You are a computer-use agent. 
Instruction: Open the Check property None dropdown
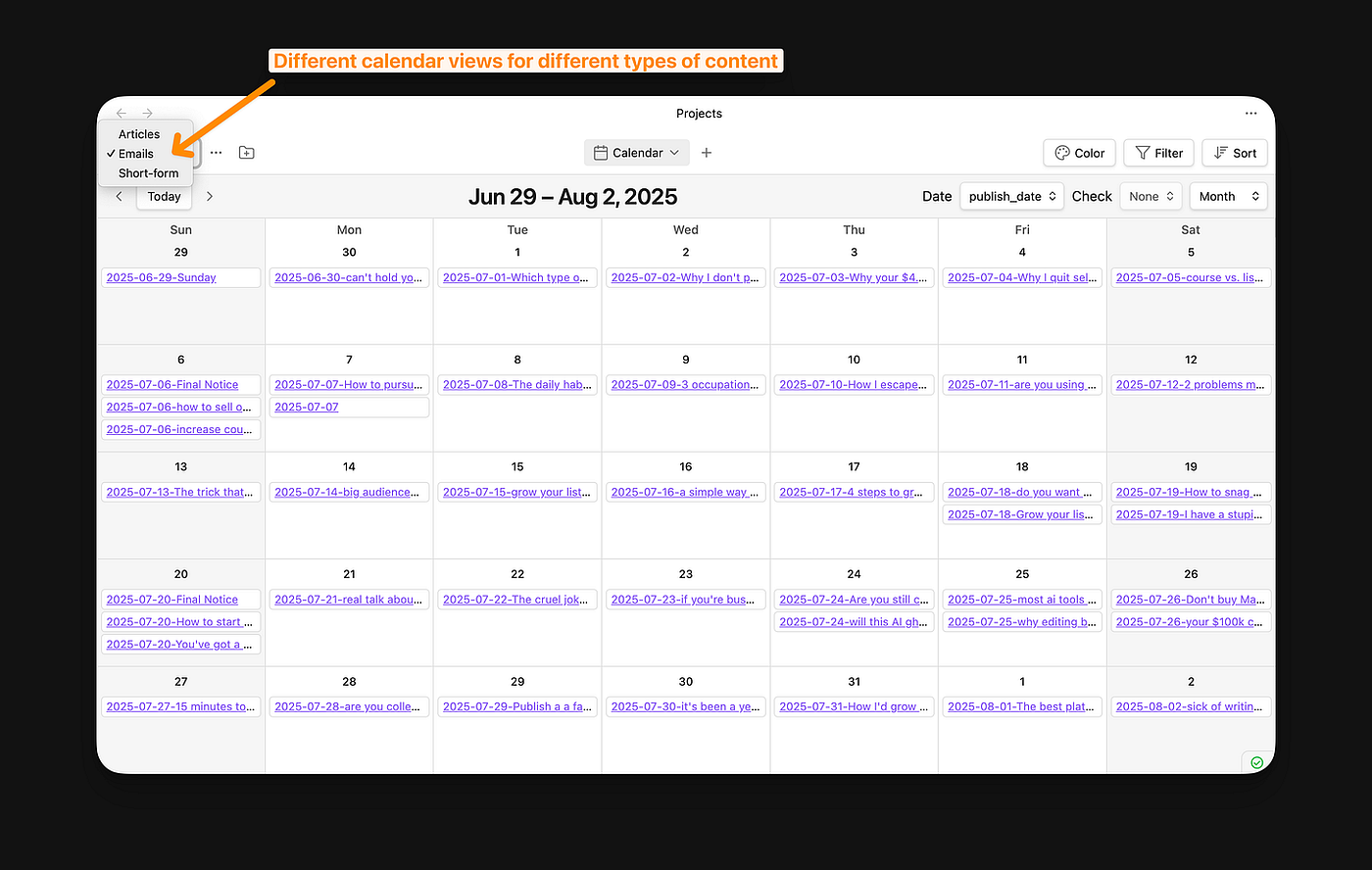click(1151, 197)
